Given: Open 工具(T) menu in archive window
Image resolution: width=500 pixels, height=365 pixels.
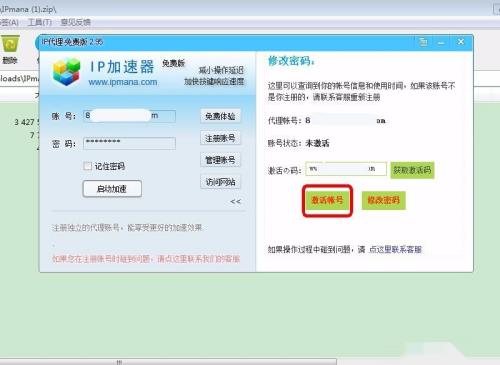Looking at the screenshot, I should 40,22.
